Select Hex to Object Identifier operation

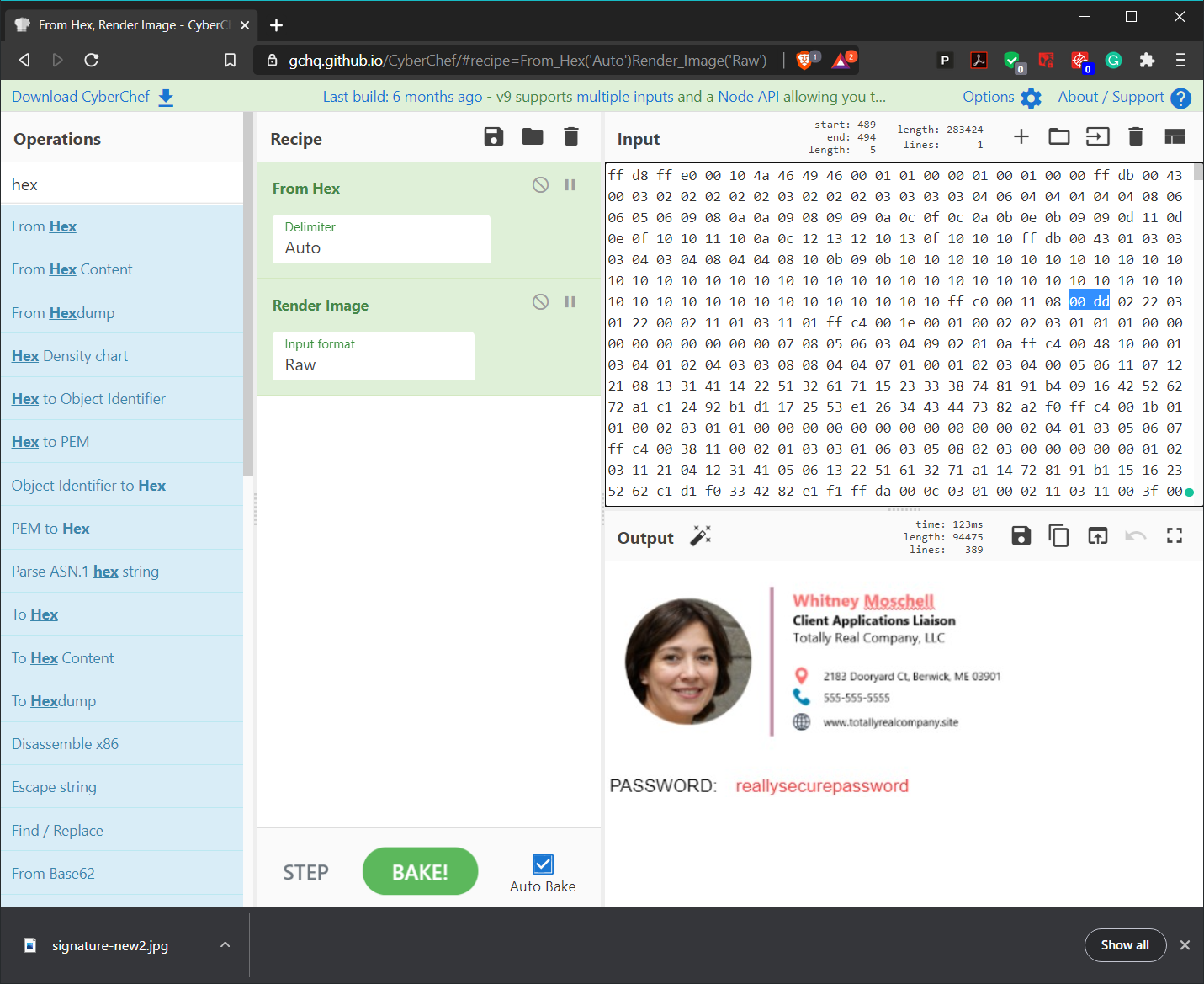coord(122,399)
